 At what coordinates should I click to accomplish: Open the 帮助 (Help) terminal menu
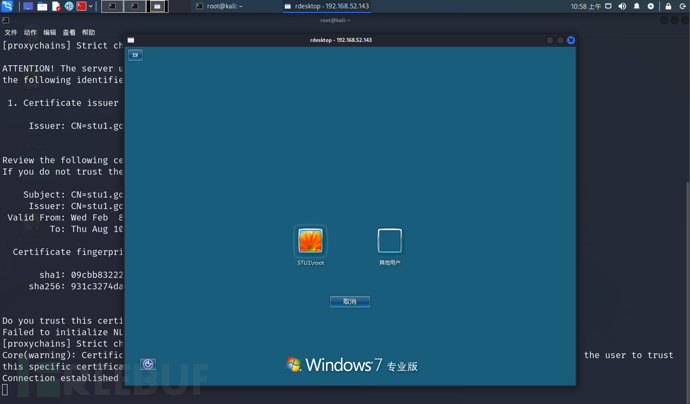(89, 32)
